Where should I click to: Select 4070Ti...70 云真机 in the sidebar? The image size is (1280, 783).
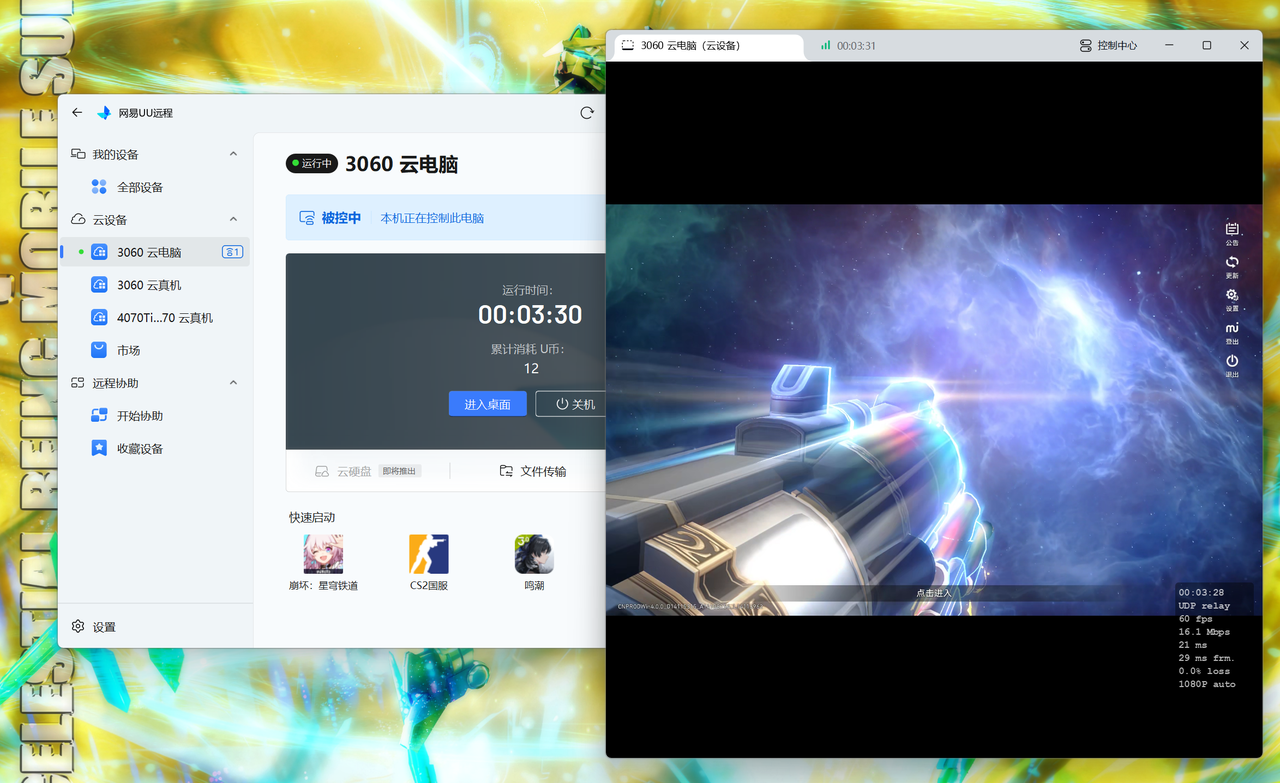155,318
